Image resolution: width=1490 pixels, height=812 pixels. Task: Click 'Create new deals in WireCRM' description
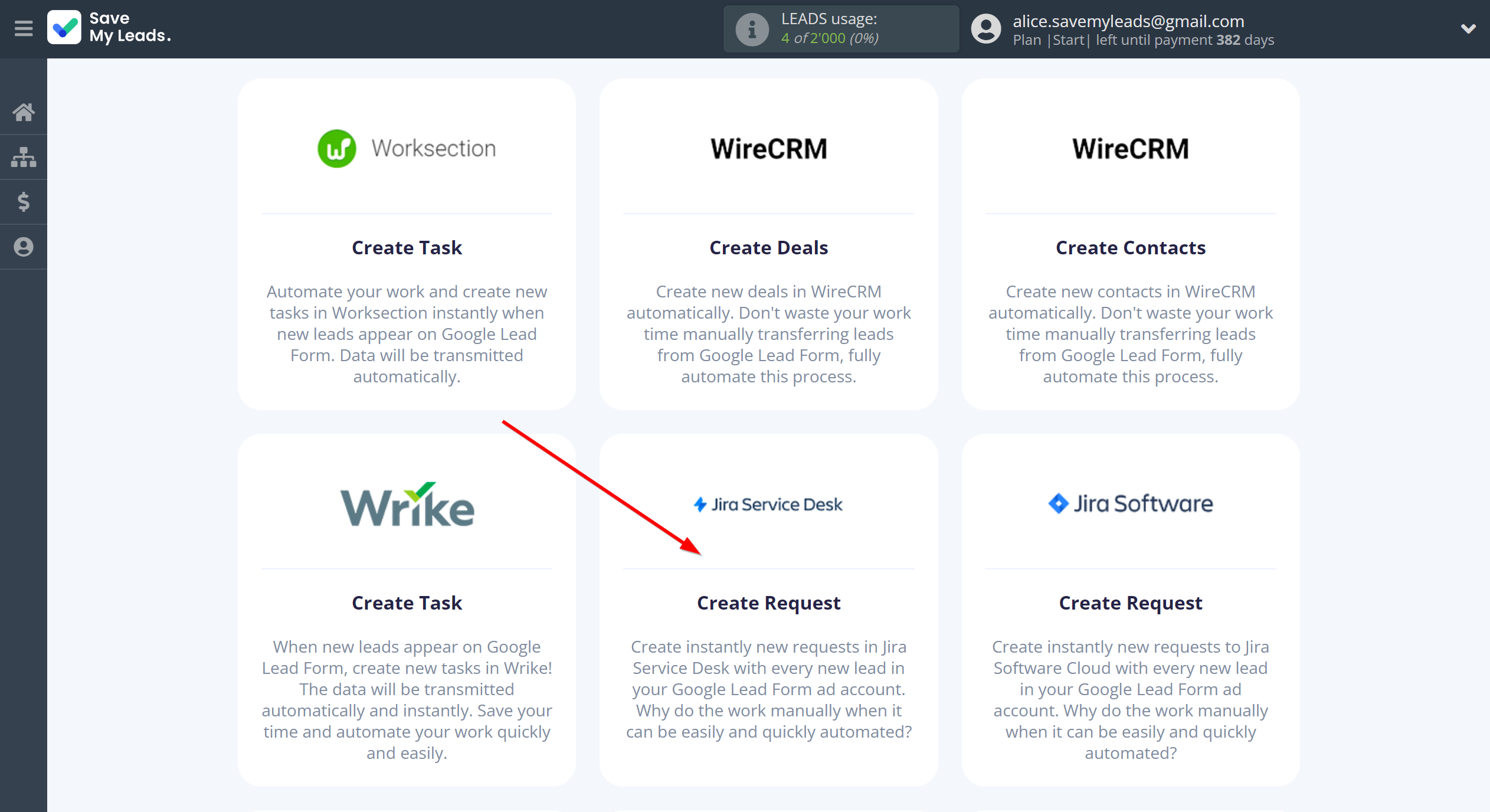(x=768, y=334)
